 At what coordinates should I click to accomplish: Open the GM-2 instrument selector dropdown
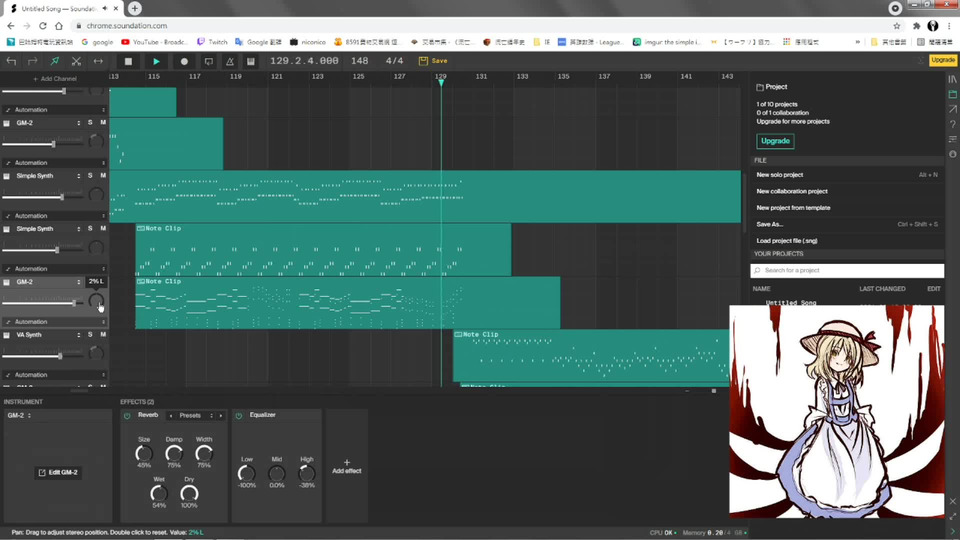point(20,415)
